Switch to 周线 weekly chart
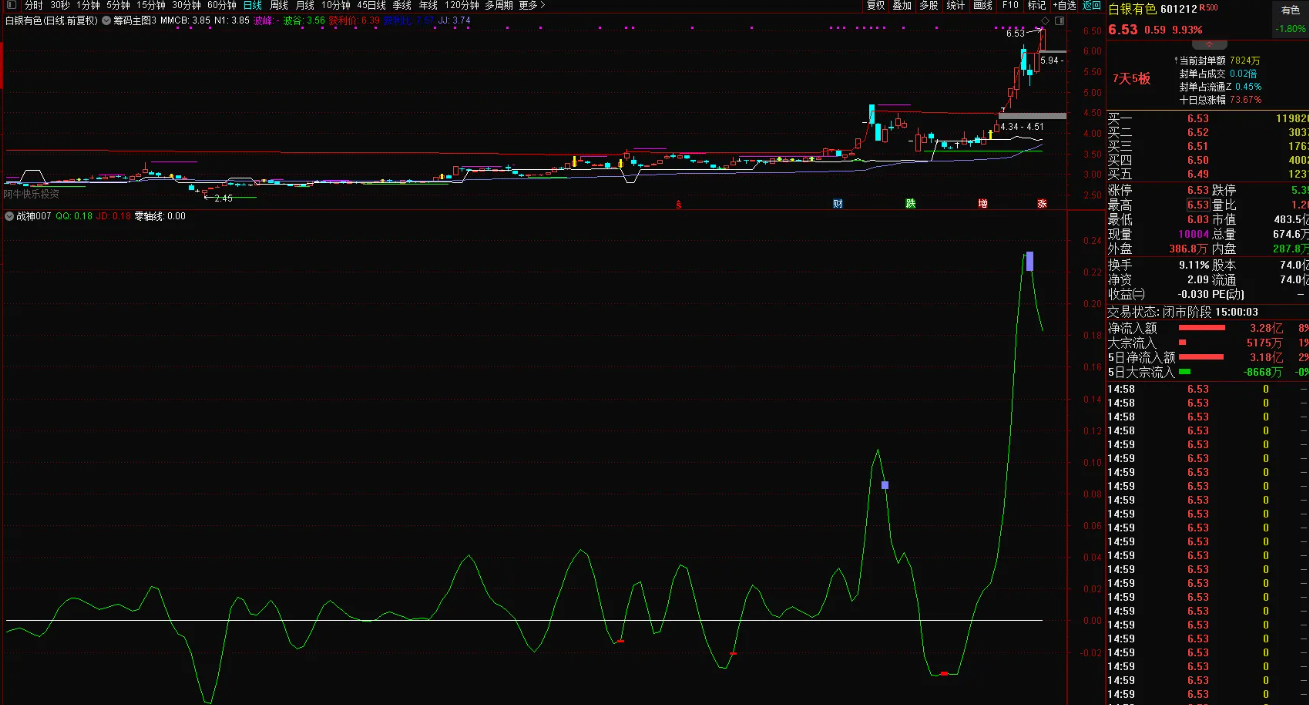Image resolution: width=1309 pixels, height=705 pixels. coord(279,5)
